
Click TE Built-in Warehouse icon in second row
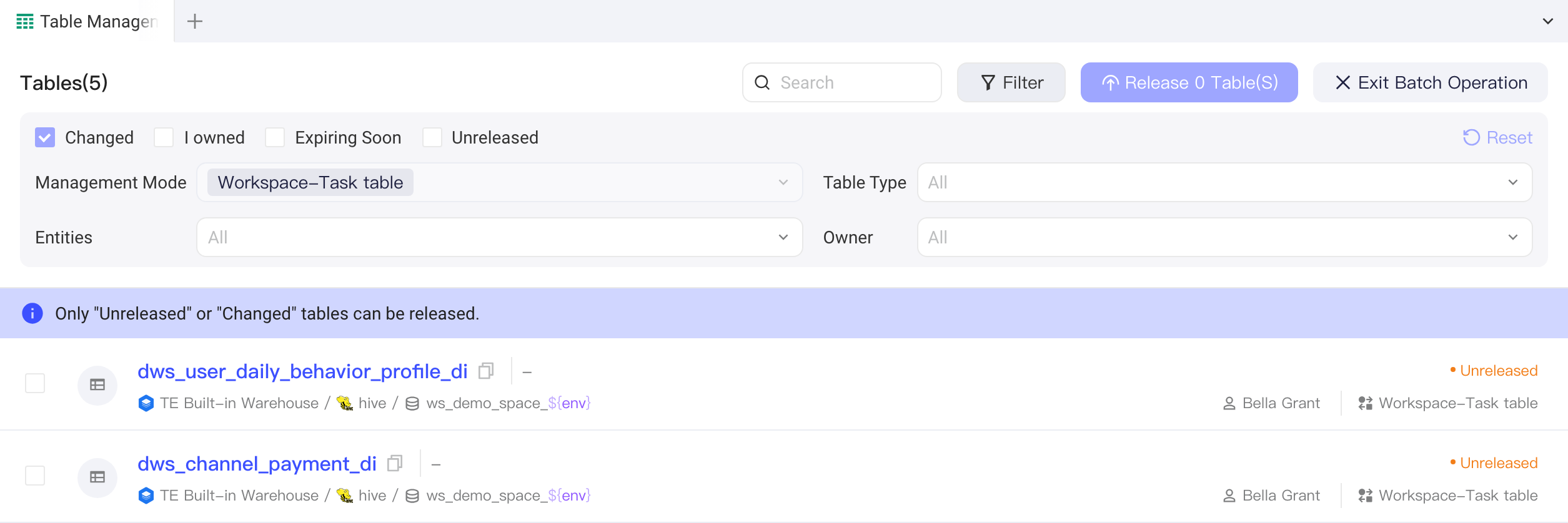click(146, 496)
